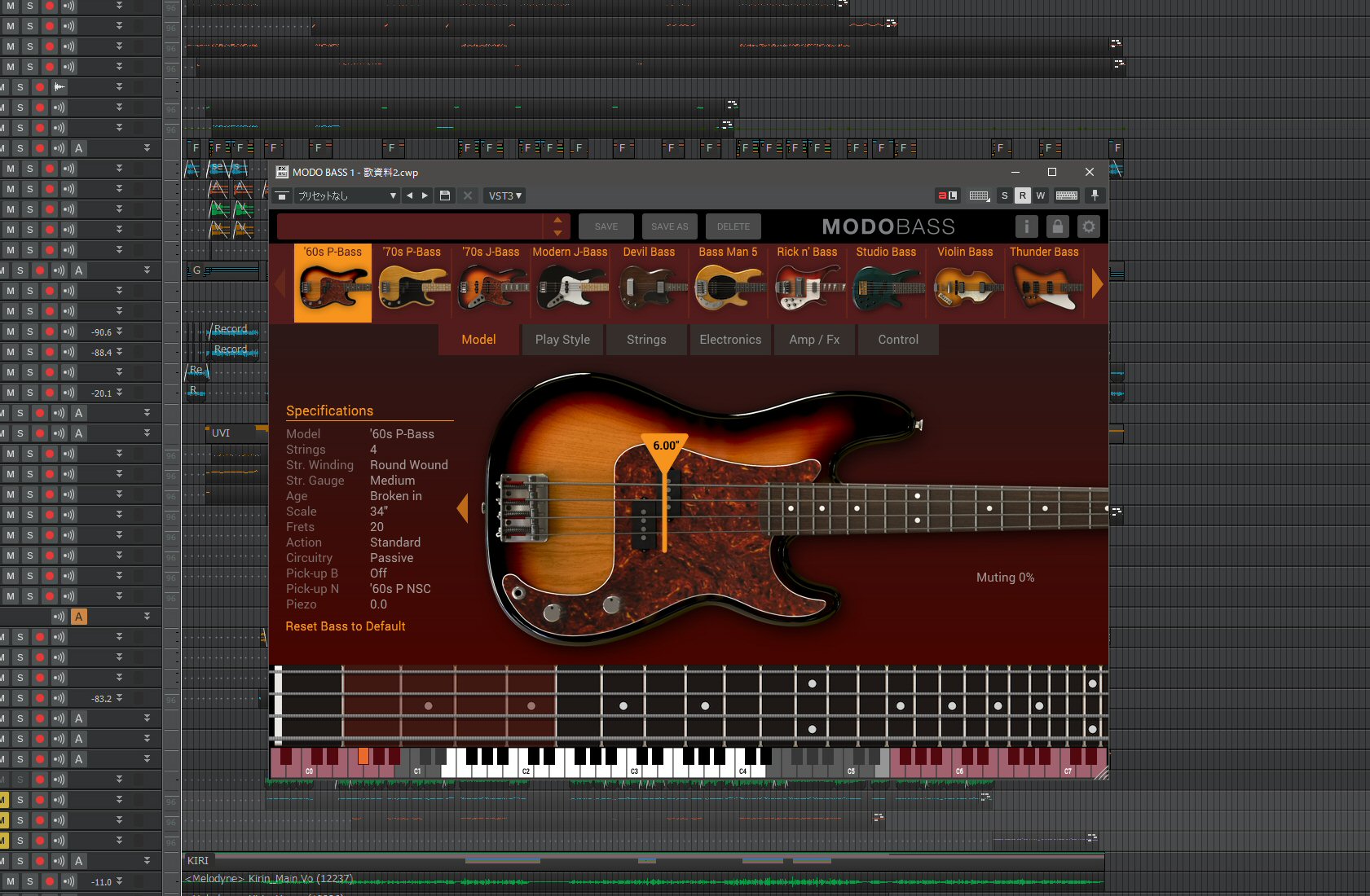Click the virtual keyboard icon beside W
1370x896 pixels.
[x=1067, y=195]
